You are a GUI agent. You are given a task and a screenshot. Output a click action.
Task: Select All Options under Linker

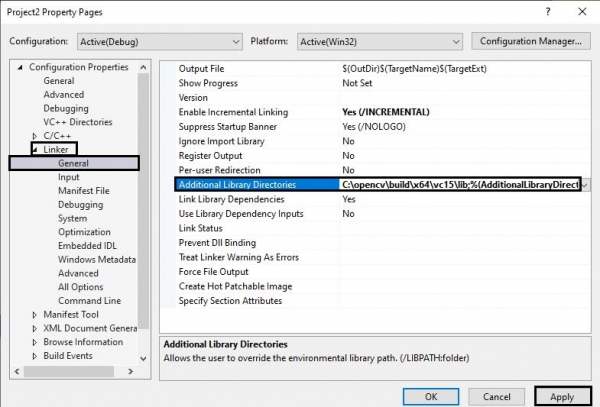81,287
